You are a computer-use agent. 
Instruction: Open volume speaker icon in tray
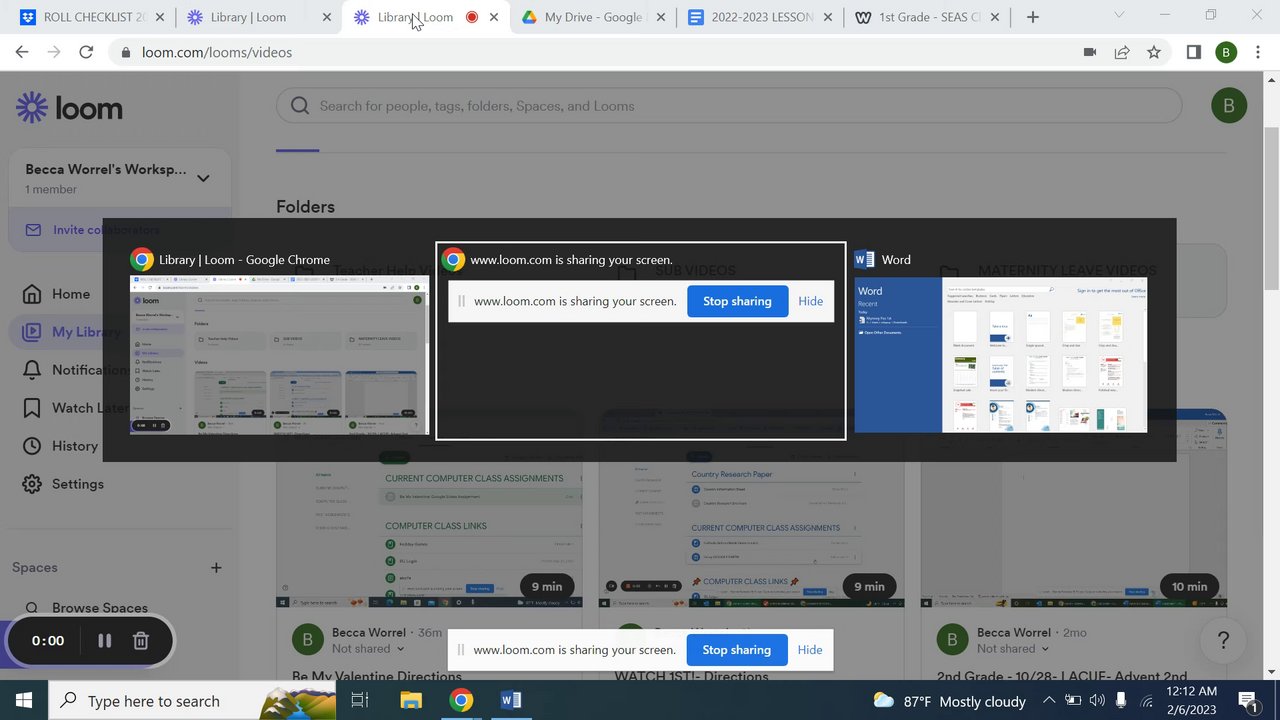tap(1097, 701)
